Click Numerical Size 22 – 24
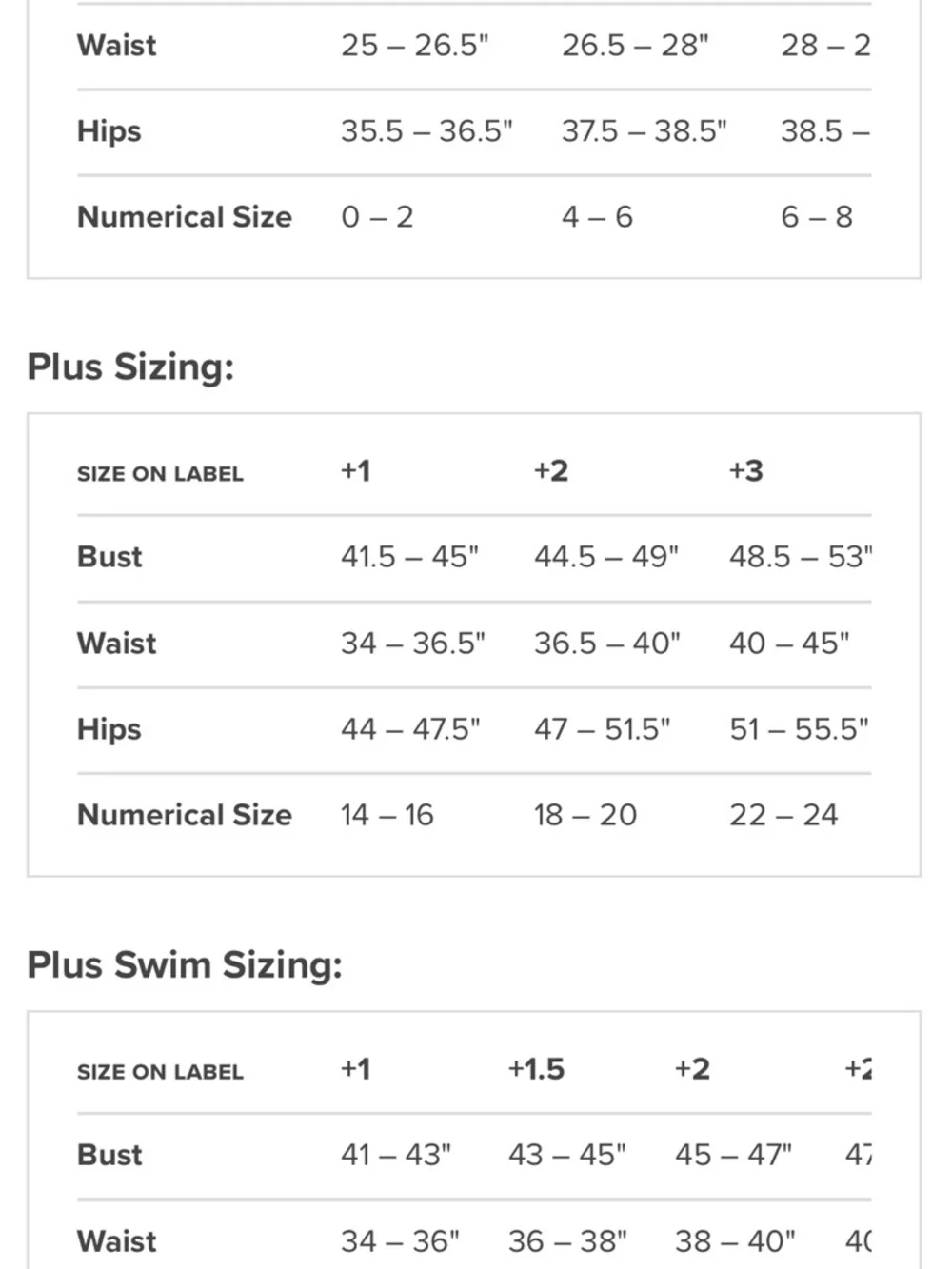The image size is (952, 1269). coord(783,815)
